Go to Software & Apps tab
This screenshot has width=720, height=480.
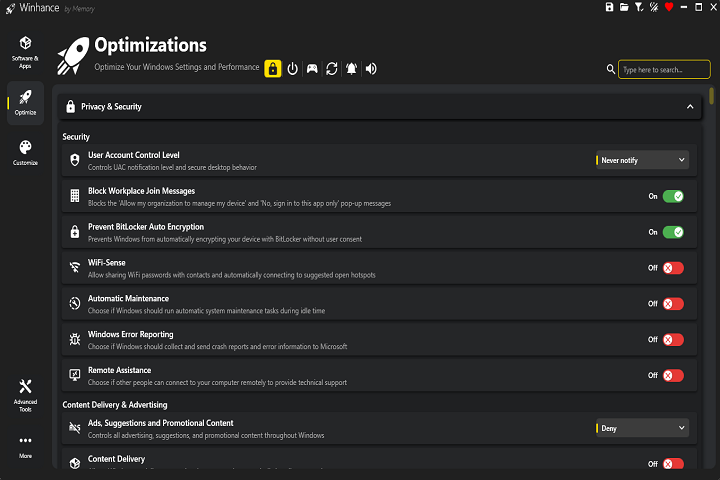point(25,50)
